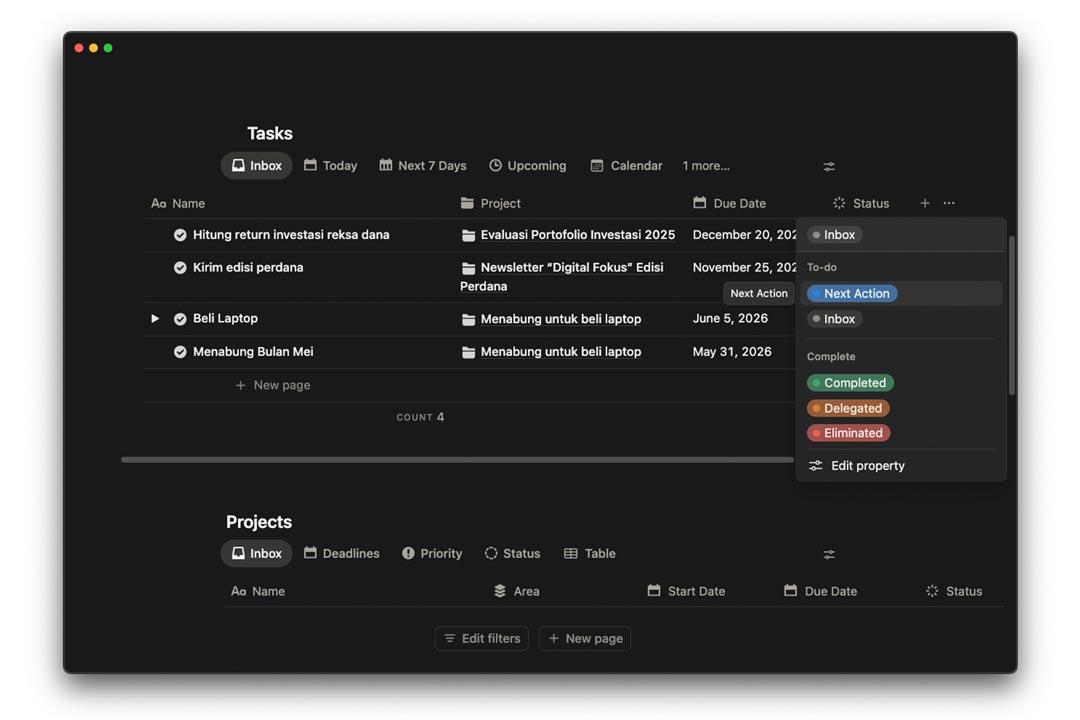Viewport: 1080px width, 720px height.
Task: Select the Deadlines tab in Projects
Action: coord(340,554)
